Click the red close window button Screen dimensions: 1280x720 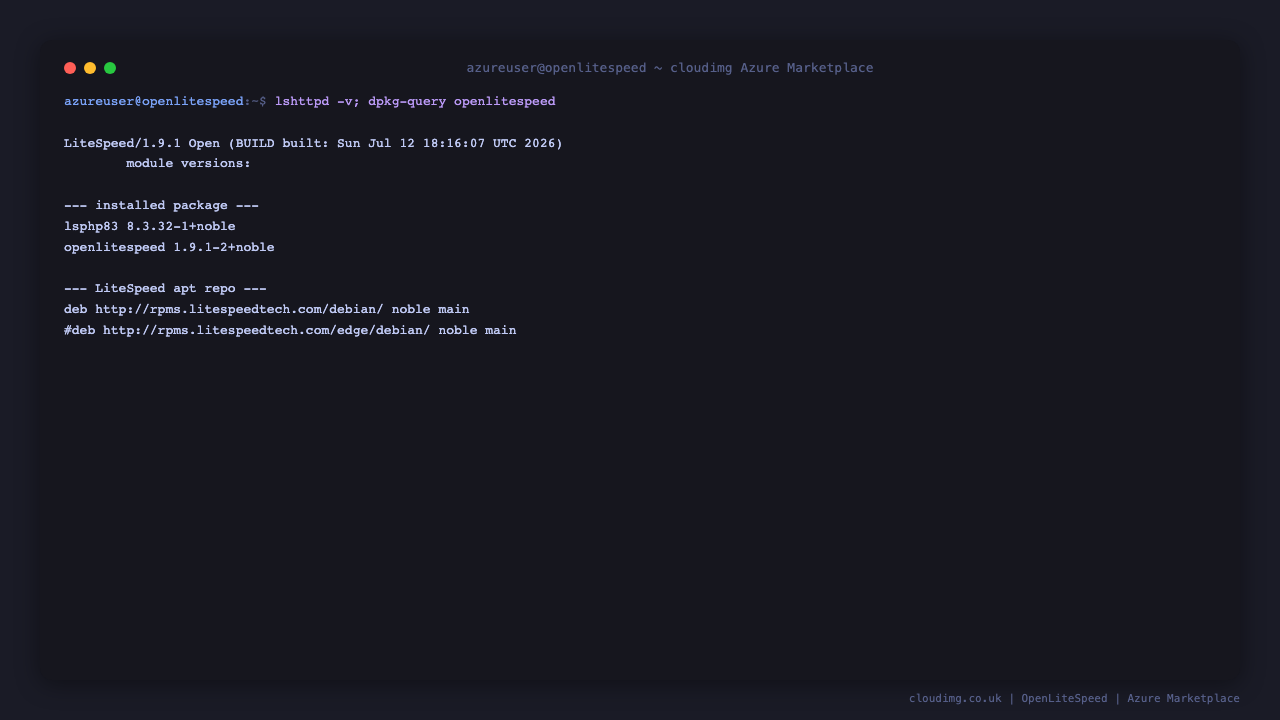click(70, 68)
